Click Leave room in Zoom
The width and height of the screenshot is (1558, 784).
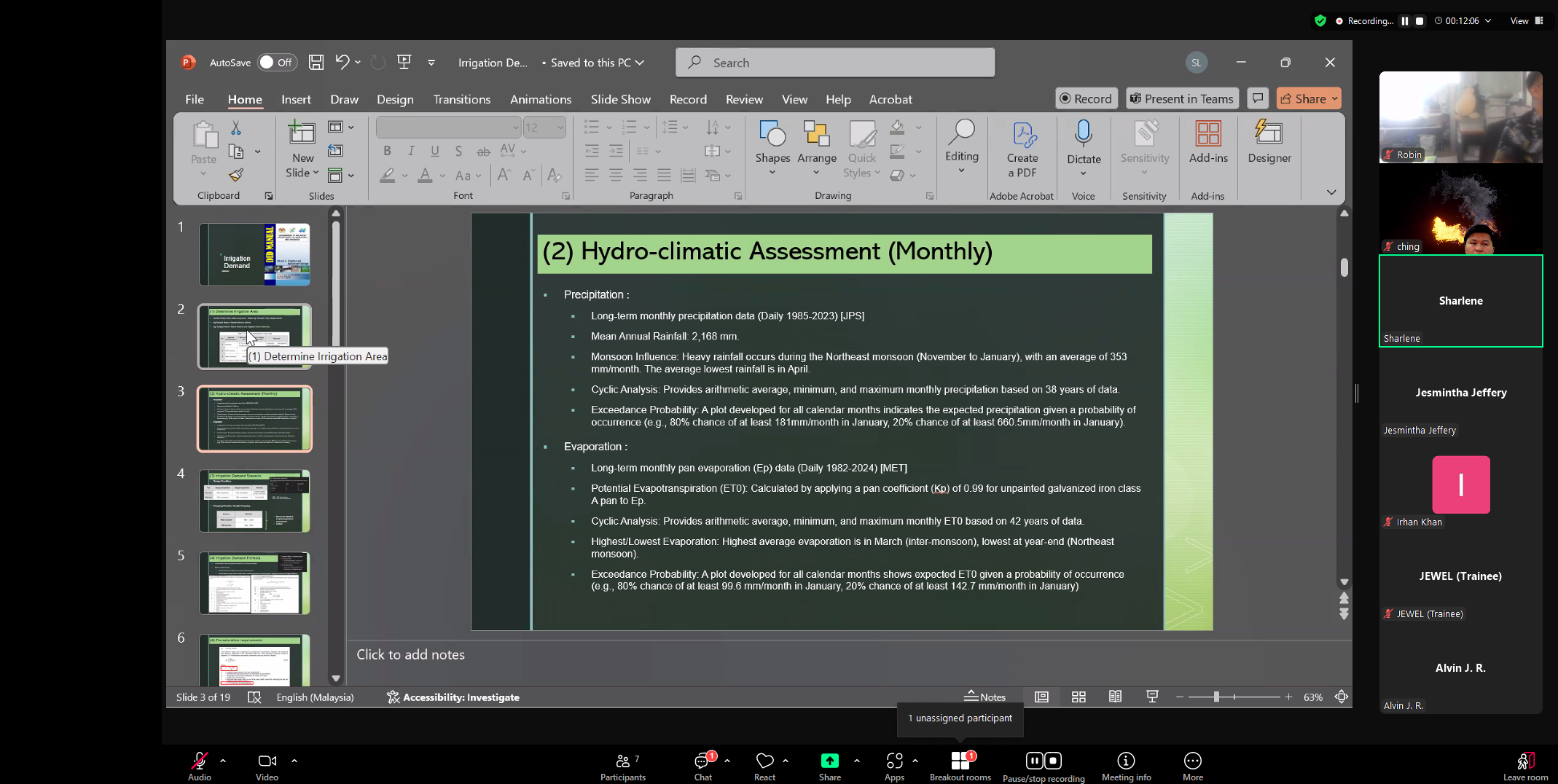point(1524,767)
